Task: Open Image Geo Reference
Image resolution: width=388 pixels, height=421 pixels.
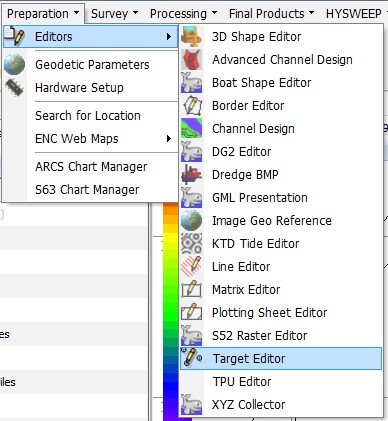Action: point(272,220)
